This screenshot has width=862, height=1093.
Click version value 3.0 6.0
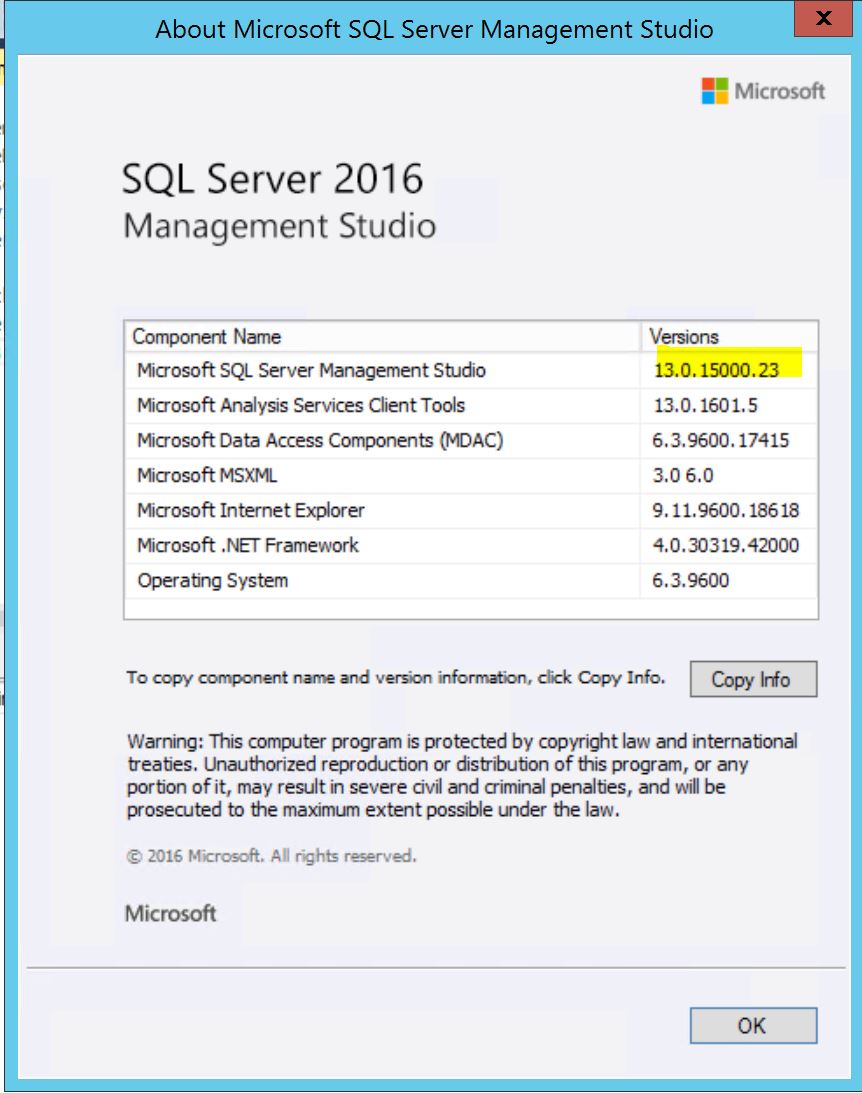[x=683, y=475]
